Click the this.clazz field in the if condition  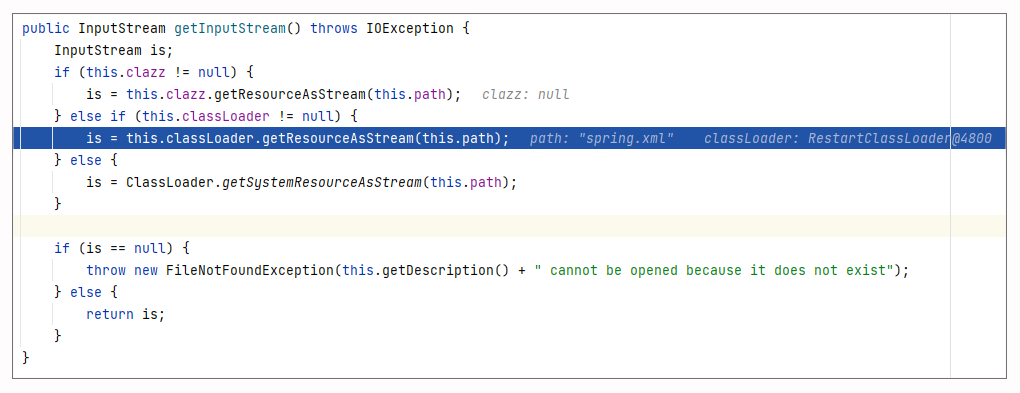[126, 72]
